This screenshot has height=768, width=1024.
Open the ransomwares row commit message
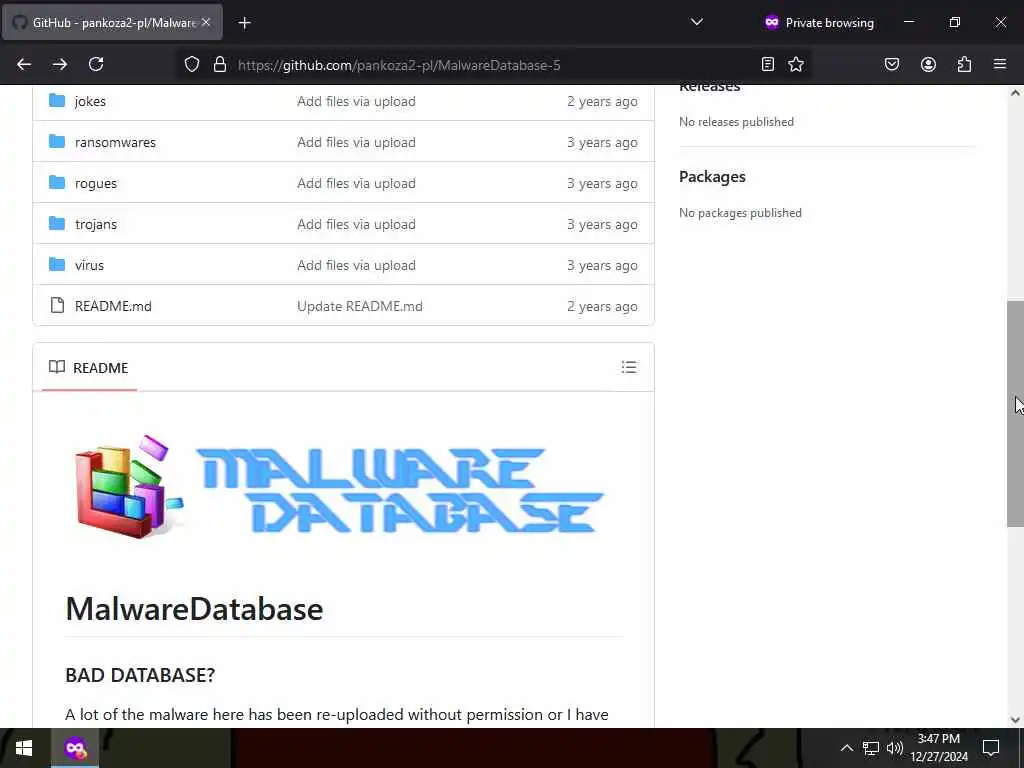pos(356,142)
